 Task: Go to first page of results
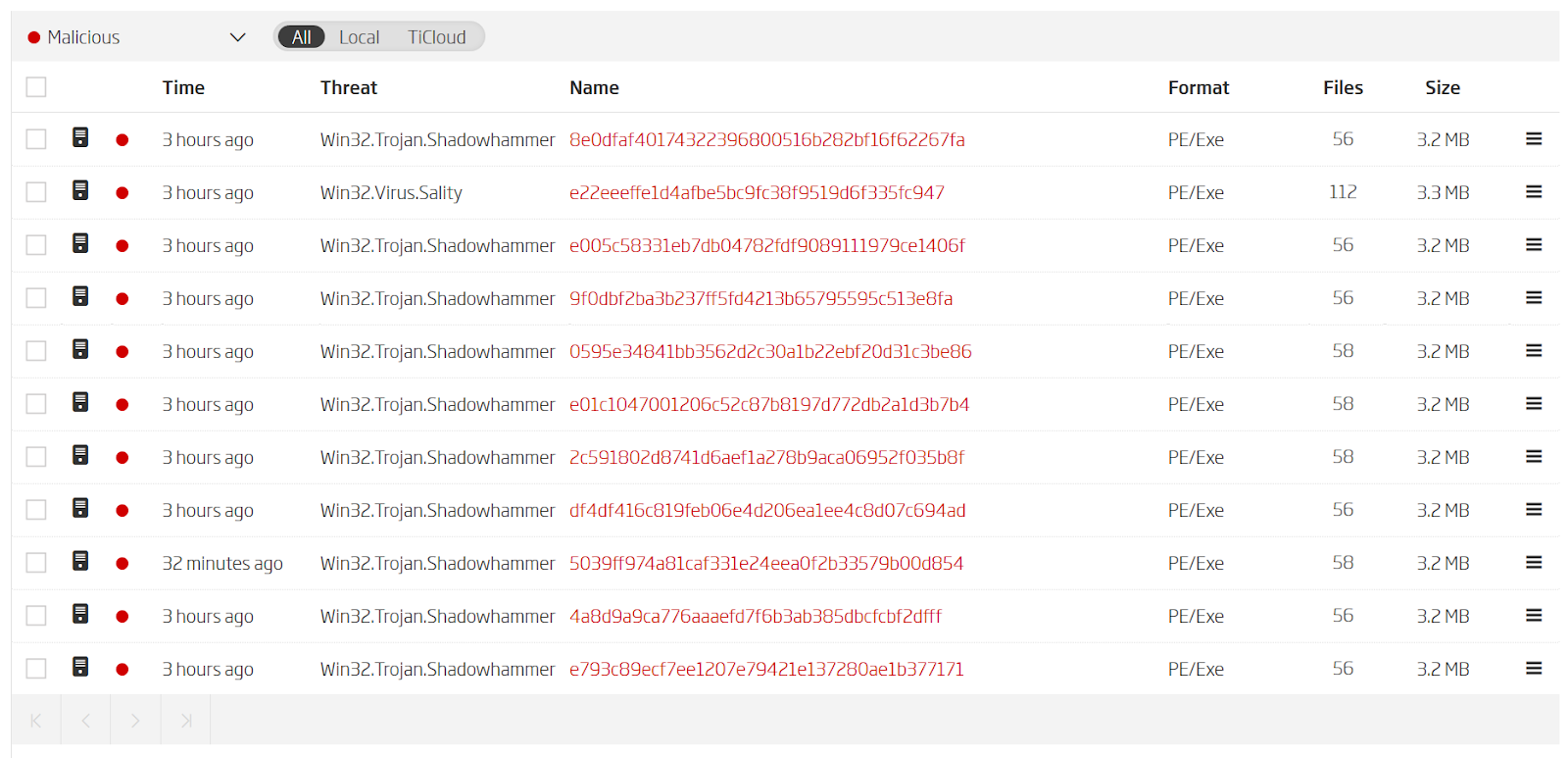(36, 721)
